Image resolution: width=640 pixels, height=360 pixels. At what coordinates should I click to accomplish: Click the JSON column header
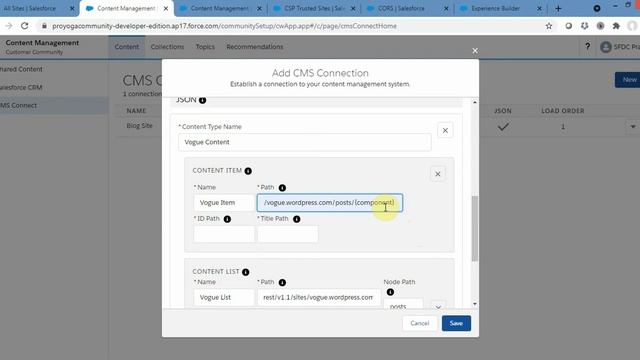point(503,111)
